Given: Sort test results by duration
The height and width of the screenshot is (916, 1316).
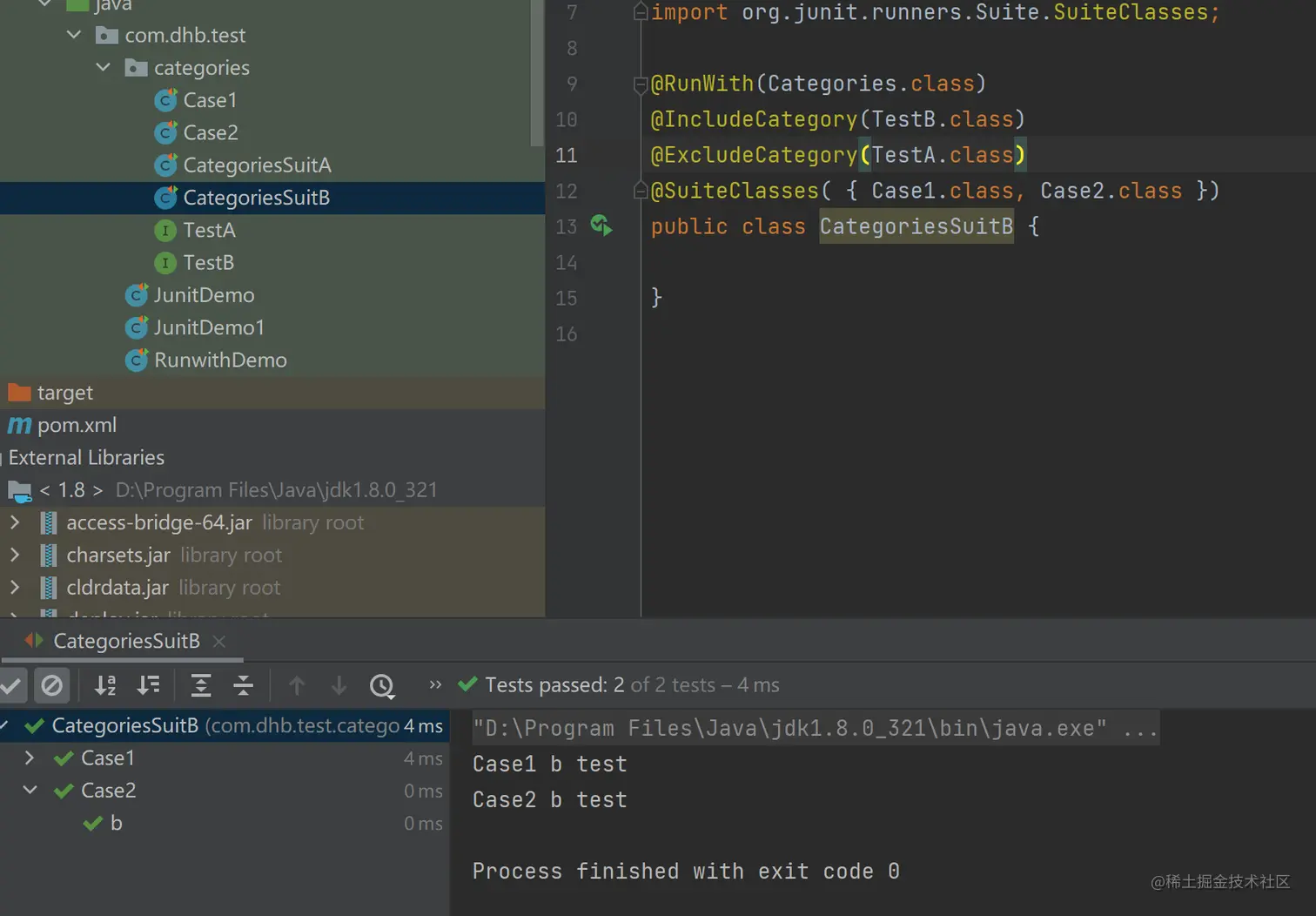Looking at the screenshot, I should [x=149, y=686].
